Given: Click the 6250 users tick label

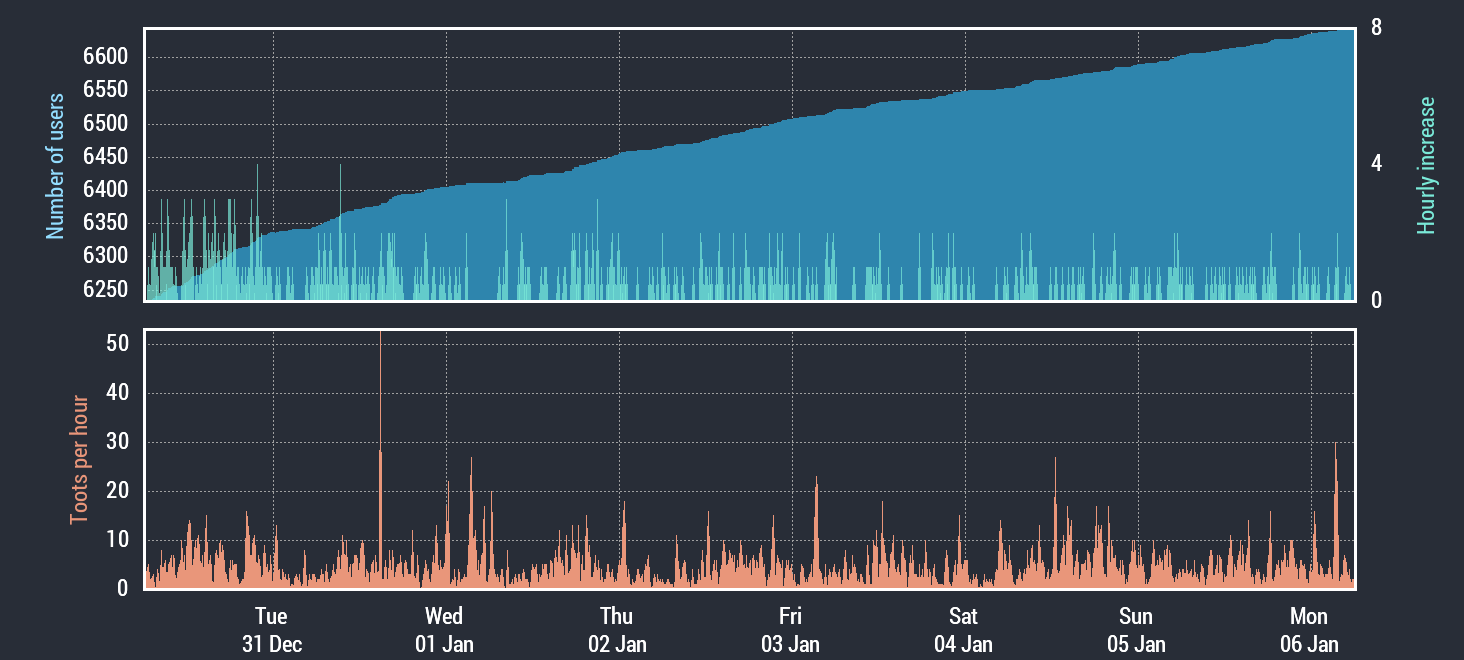Looking at the screenshot, I should [106, 289].
